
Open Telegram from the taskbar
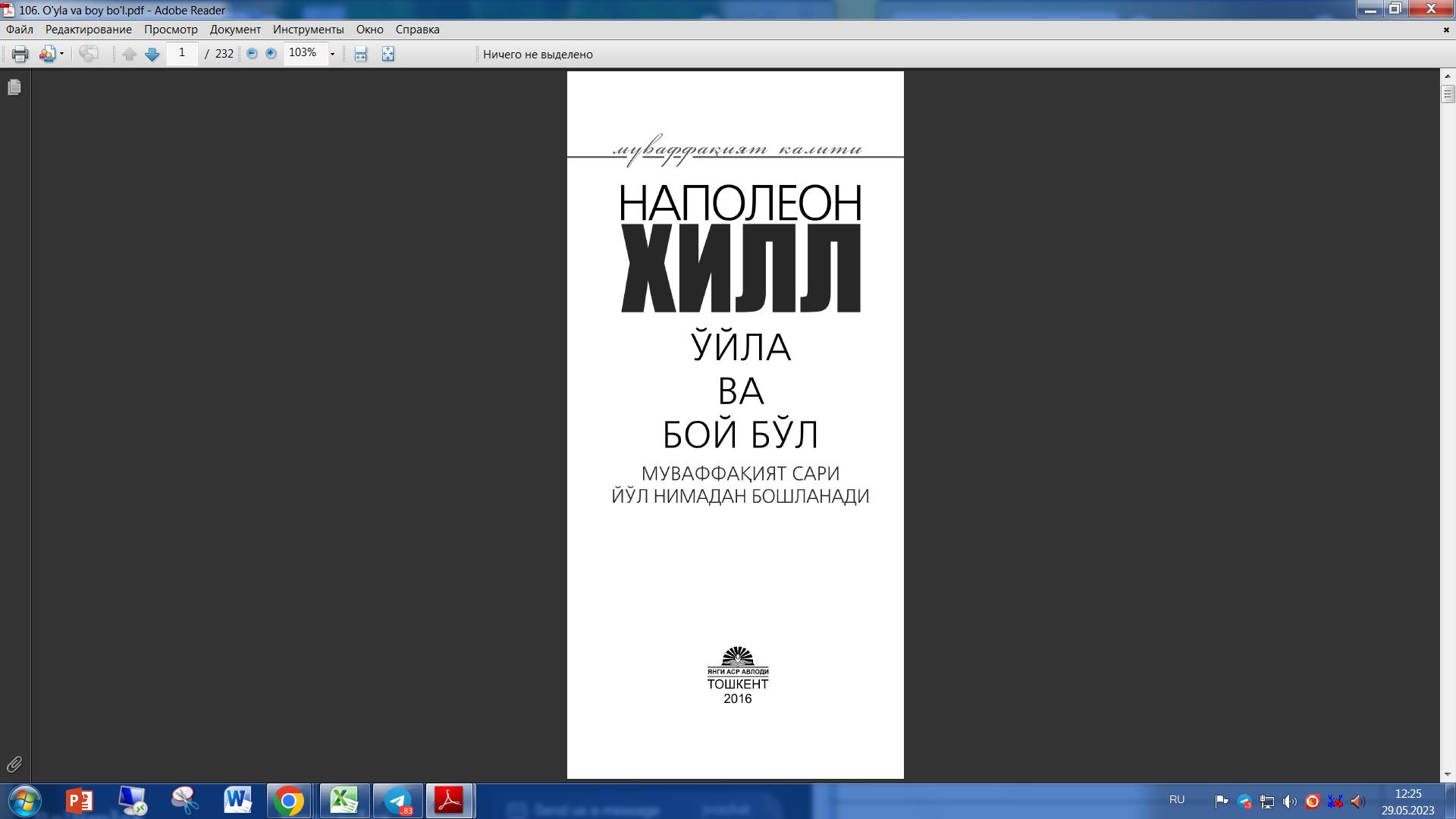pyautogui.click(x=398, y=801)
